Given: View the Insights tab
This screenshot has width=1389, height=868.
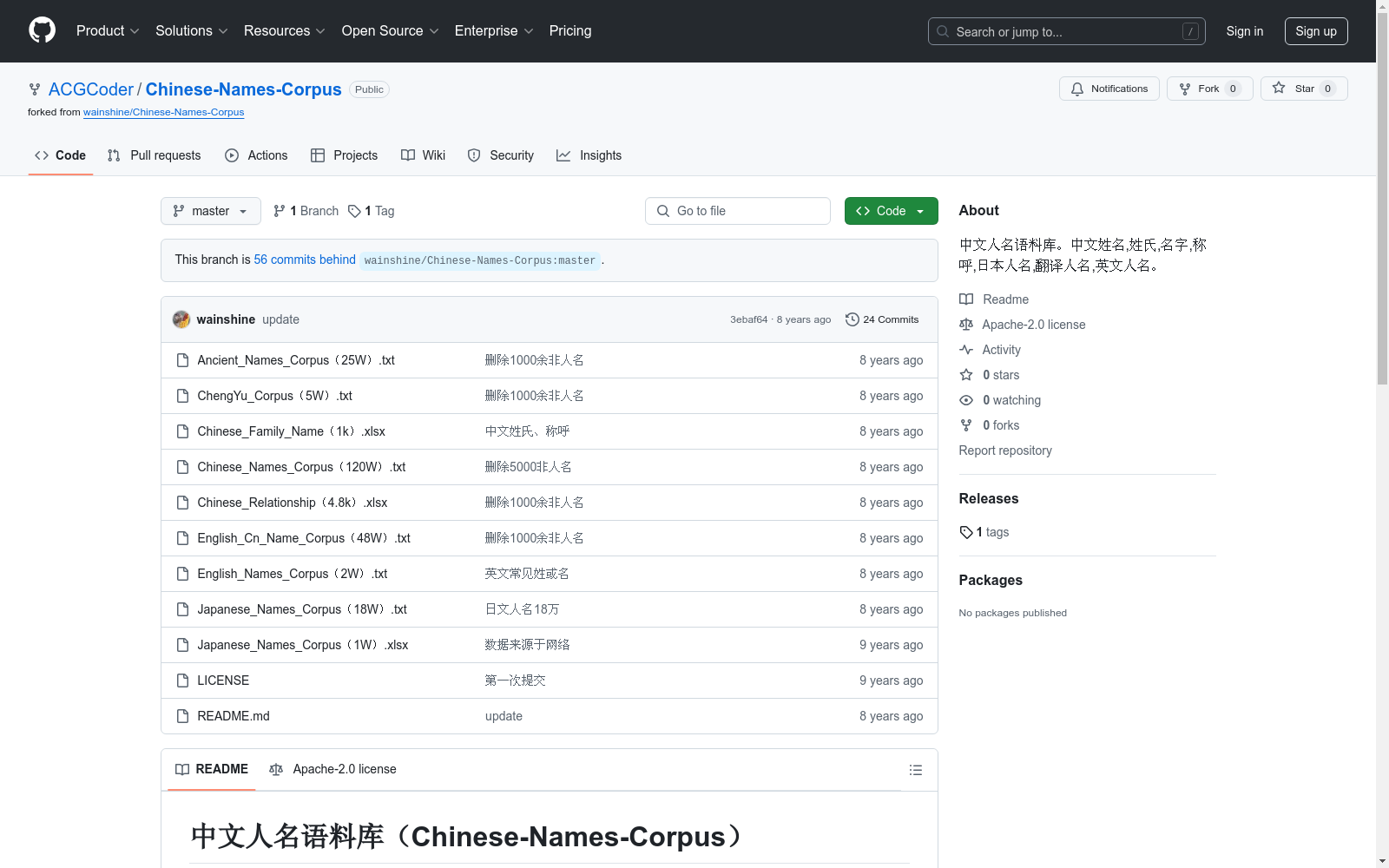Looking at the screenshot, I should coord(589,155).
